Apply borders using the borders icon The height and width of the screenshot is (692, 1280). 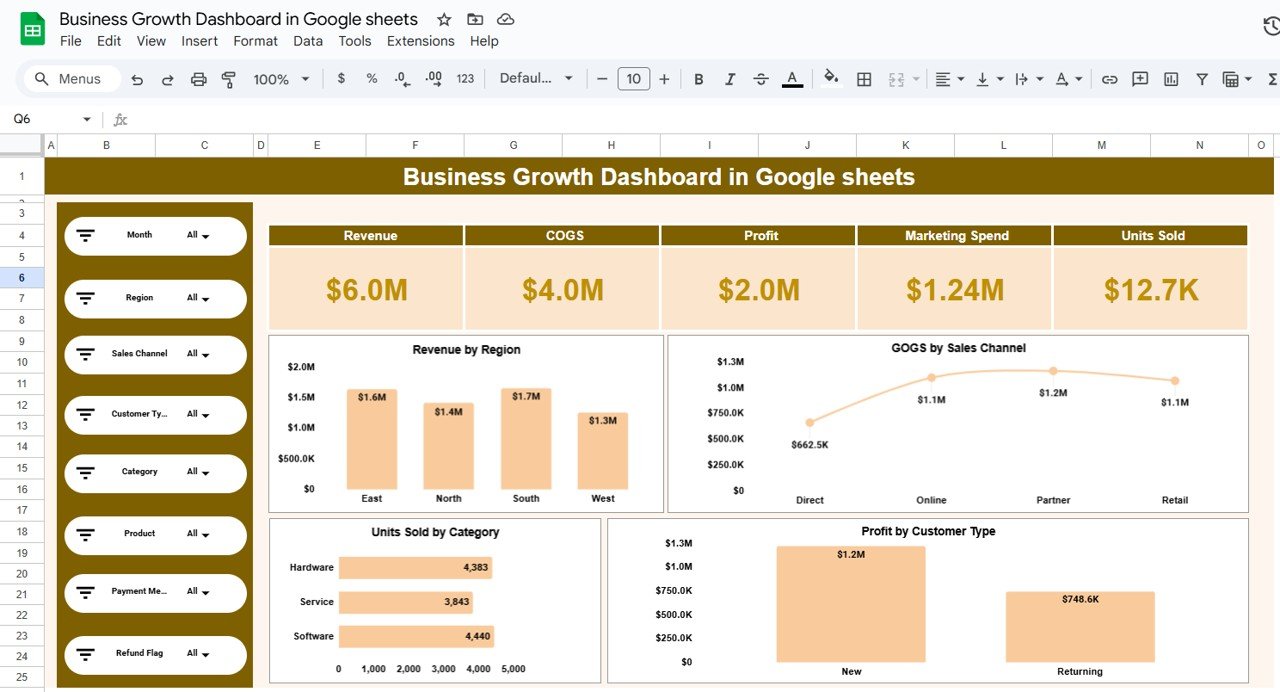(863, 78)
